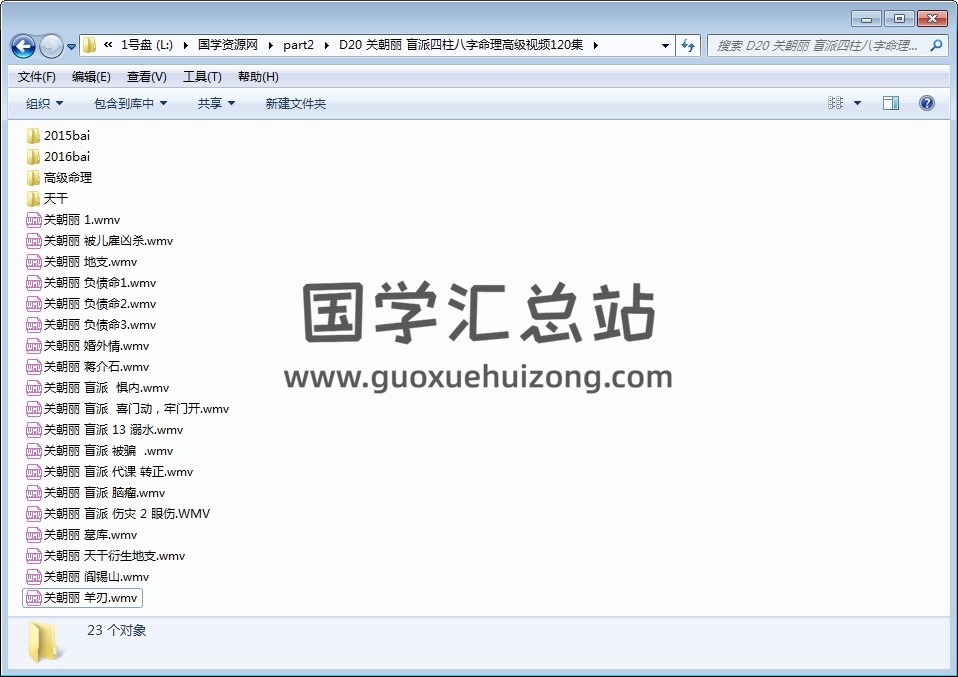The height and width of the screenshot is (677, 958).
Task: Select the 关朝丽 1.wmv file icon
Action: coord(34,220)
